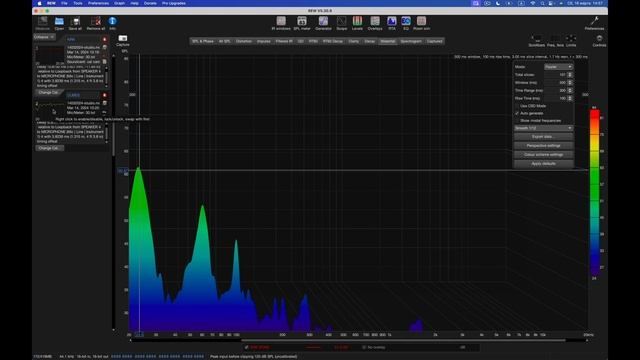Open the Smooth 1/12 smoothing dropdown
The height and width of the screenshot is (360, 640).
(543, 128)
